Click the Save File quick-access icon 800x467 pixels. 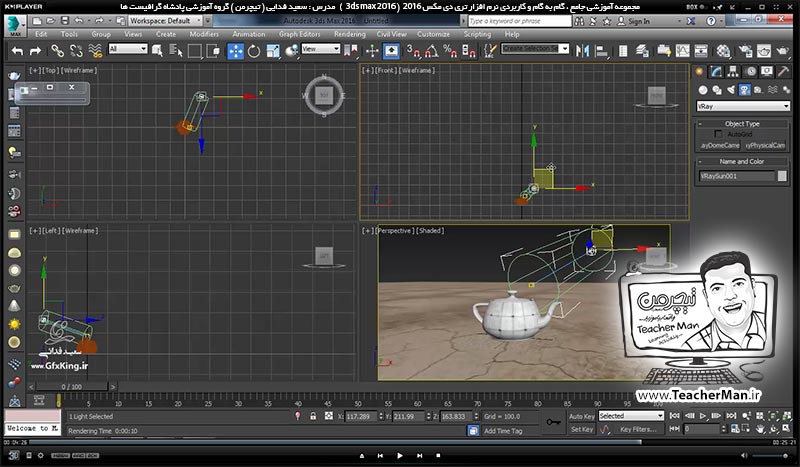click(x=65, y=21)
